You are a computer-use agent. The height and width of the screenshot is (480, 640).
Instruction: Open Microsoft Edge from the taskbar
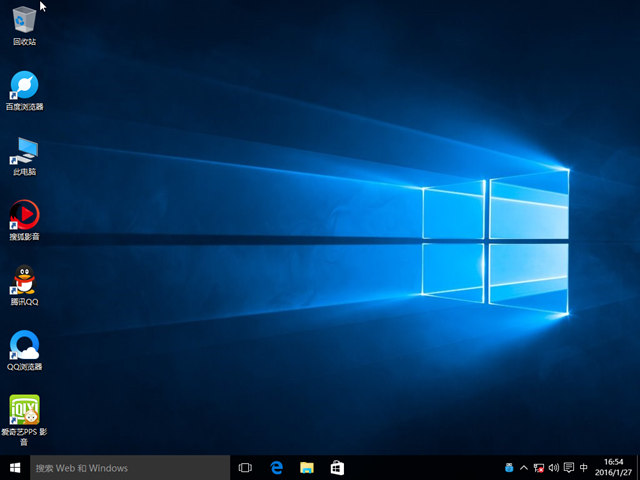click(x=277, y=467)
